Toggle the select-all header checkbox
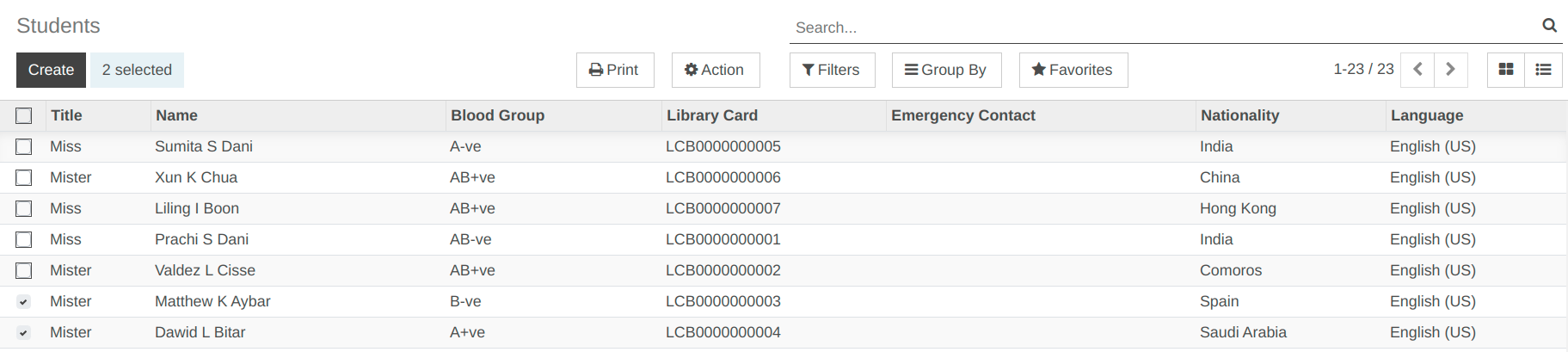Screen dimensions: 1568x352 coord(24,115)
